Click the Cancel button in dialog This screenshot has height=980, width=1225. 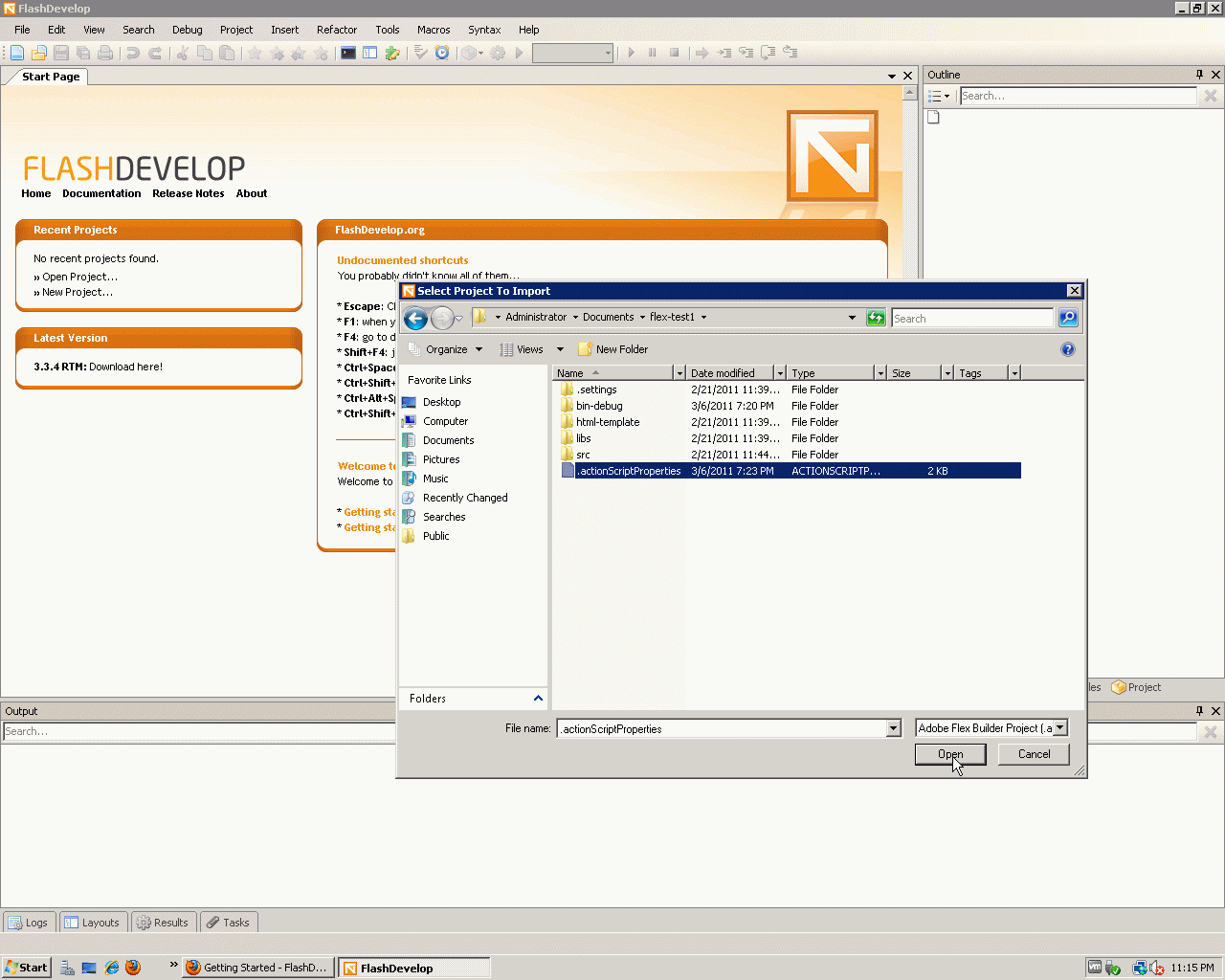[1034, 754]
